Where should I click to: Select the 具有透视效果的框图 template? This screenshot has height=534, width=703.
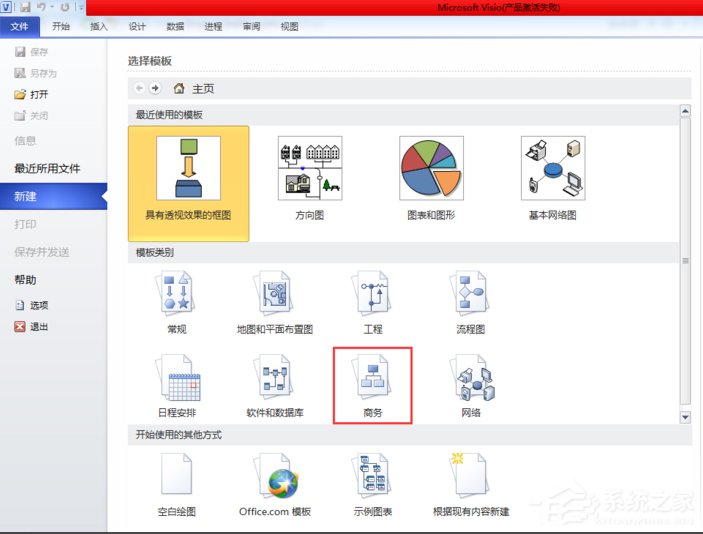[x=188, y=183]
